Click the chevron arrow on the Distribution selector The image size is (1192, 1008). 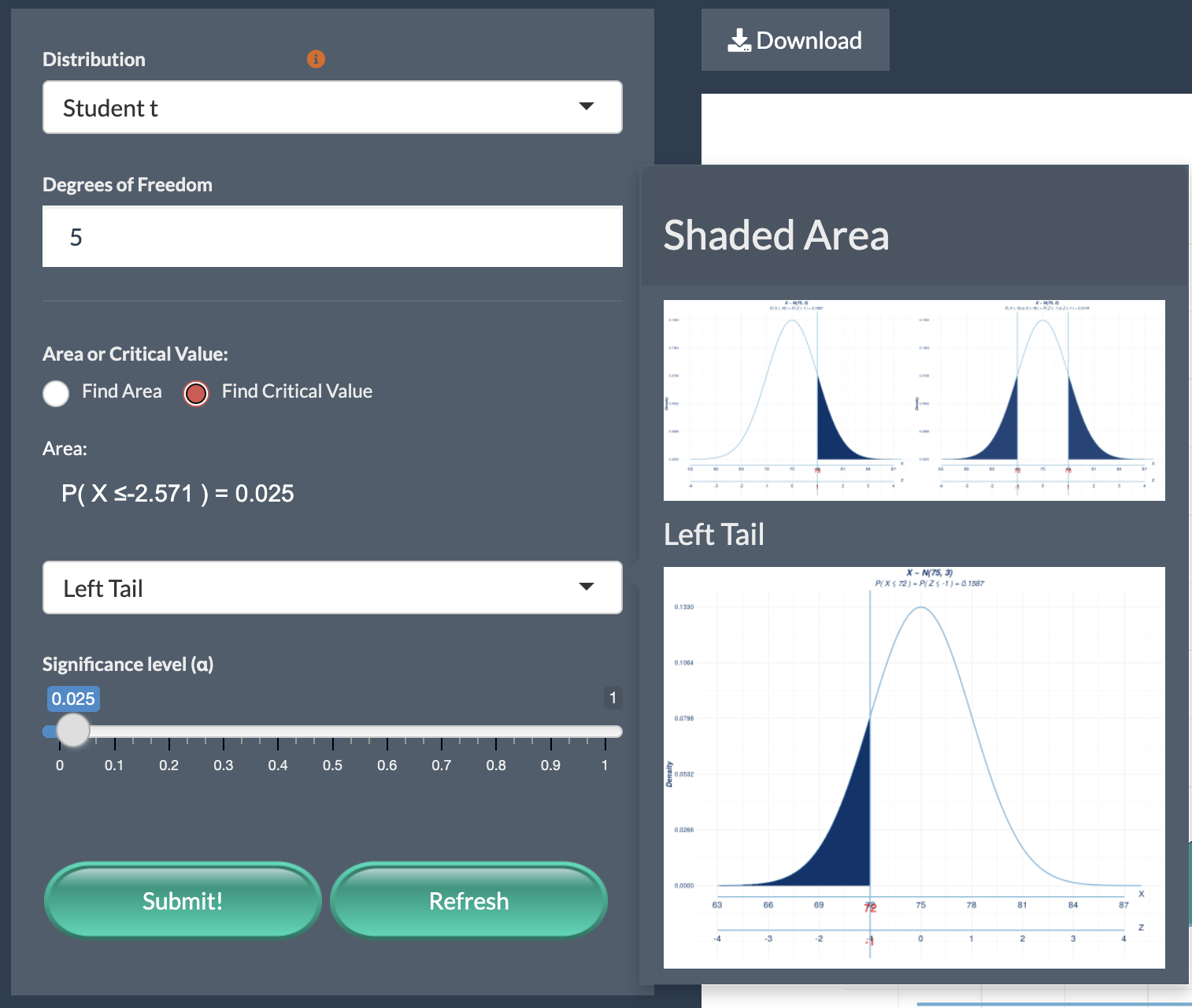[x=586, y=106]
